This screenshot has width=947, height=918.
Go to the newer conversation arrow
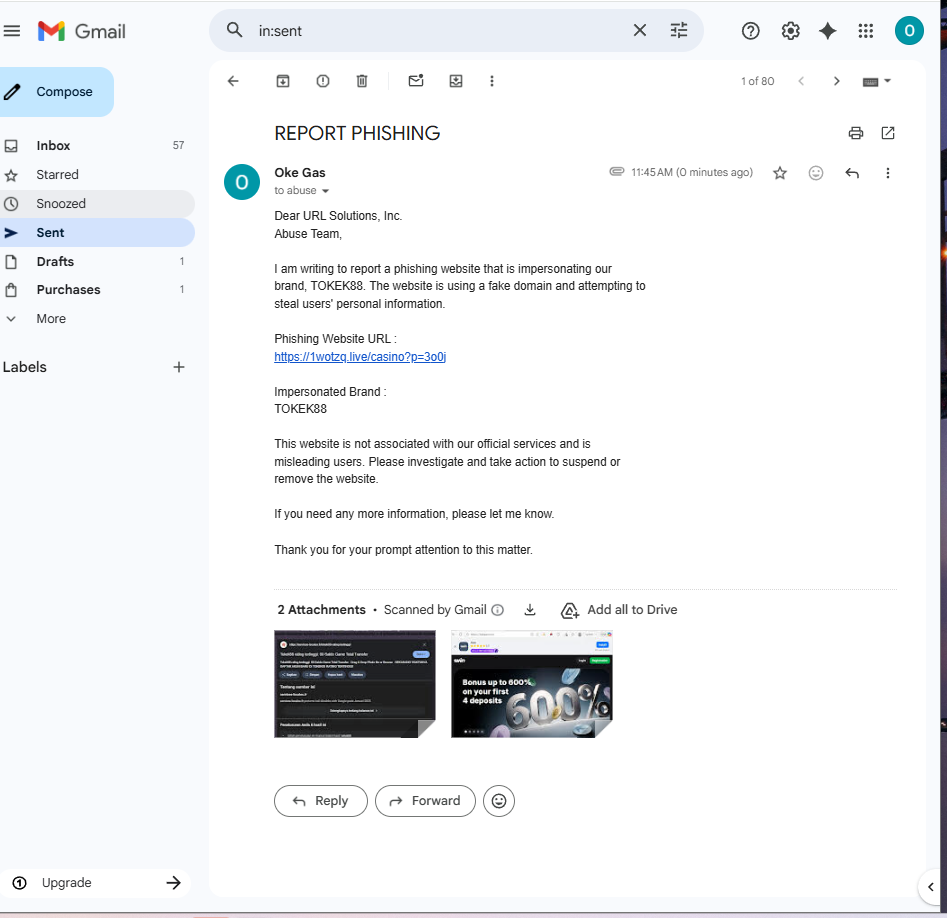pos(801,81)
